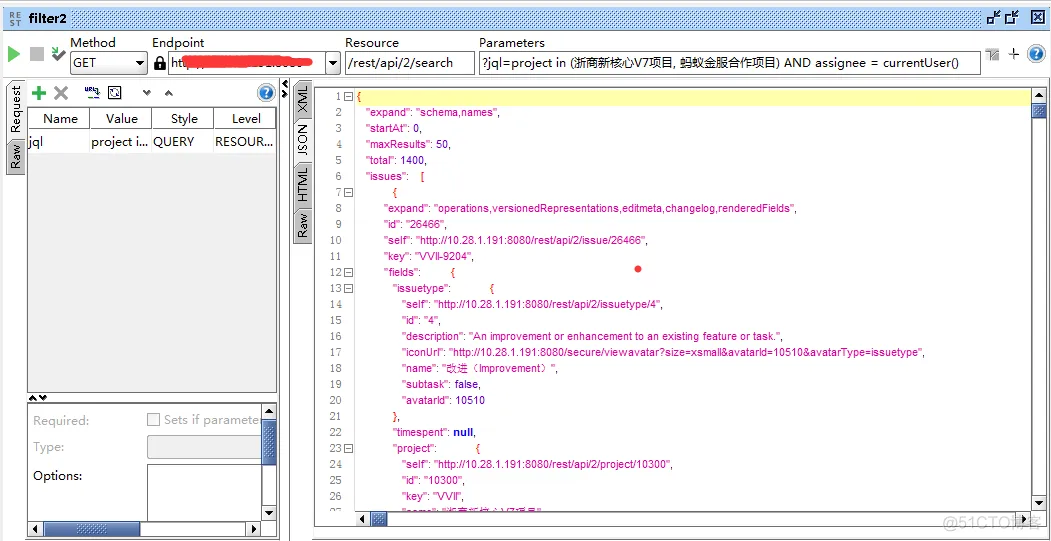Image resolution: width=1051 pixels, height=541 pixels.
Task: Move the selected parameter up
Action: [x=169, y=93]
